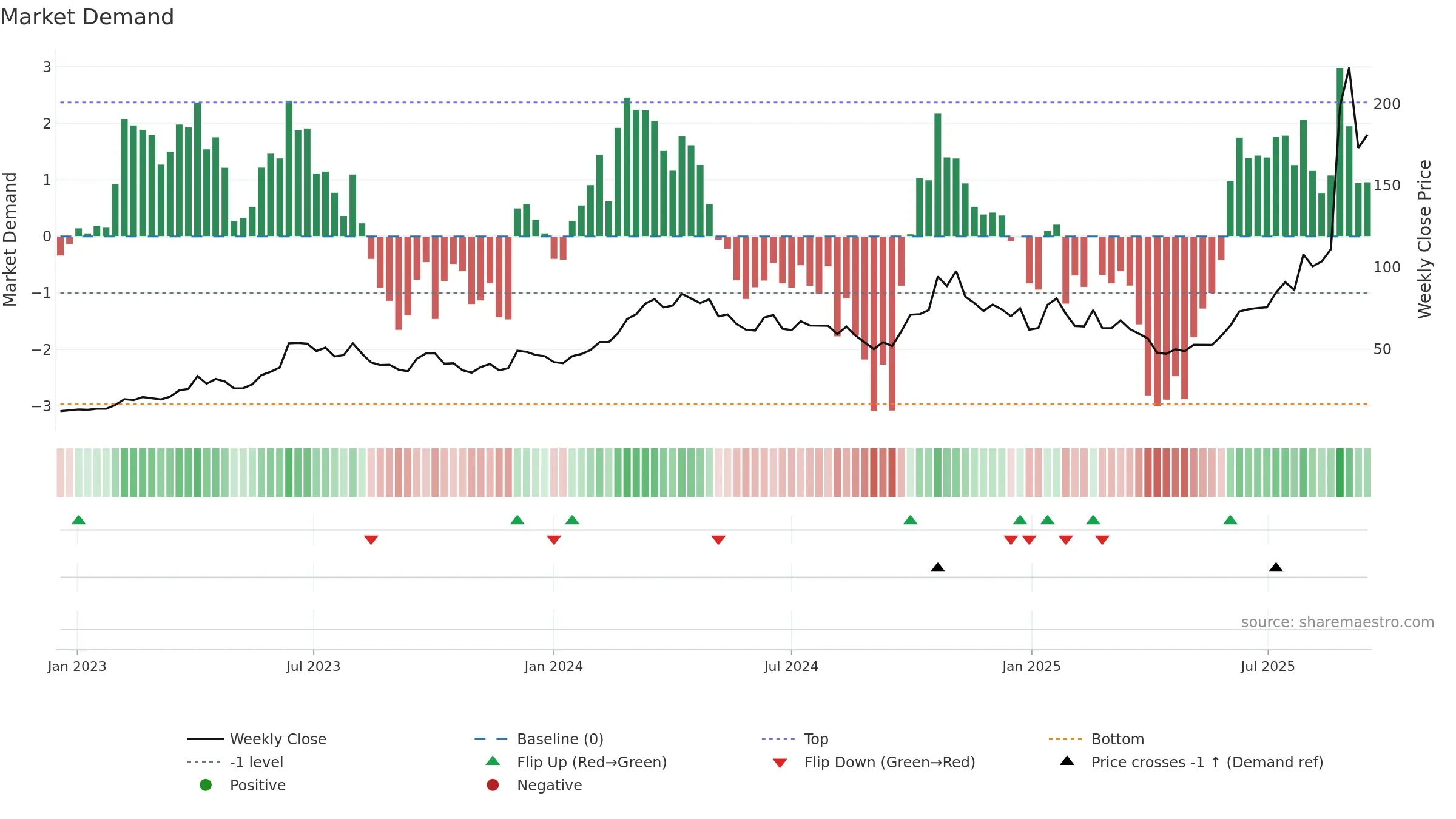
Task: Toggle the Flip Down (Green→Red) legend entry
Action: [x=874, y=762]
